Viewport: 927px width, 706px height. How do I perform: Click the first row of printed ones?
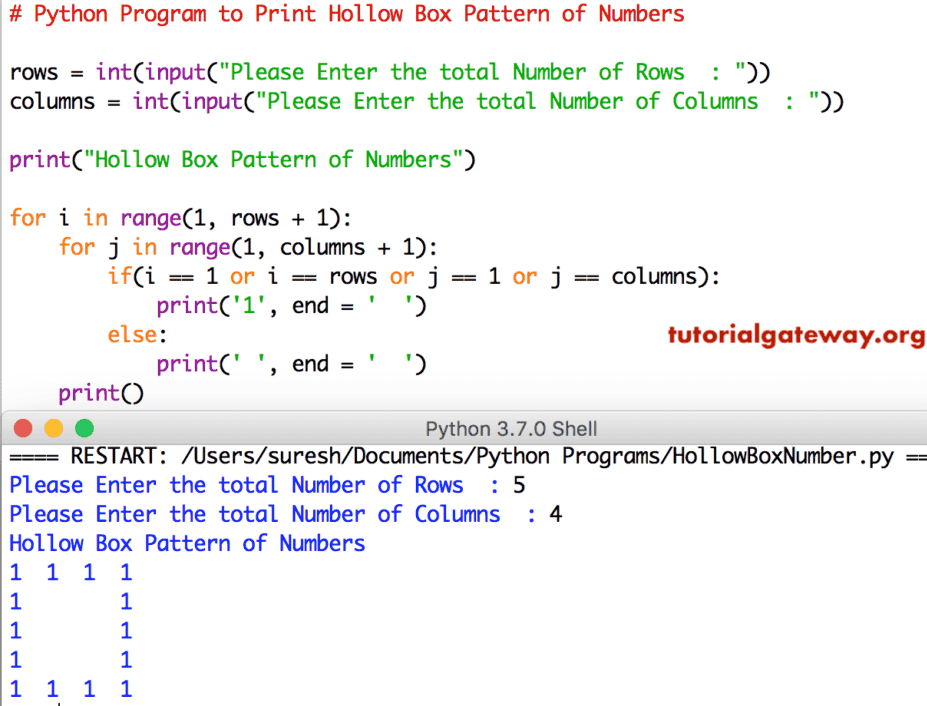[x=70, y=572]
